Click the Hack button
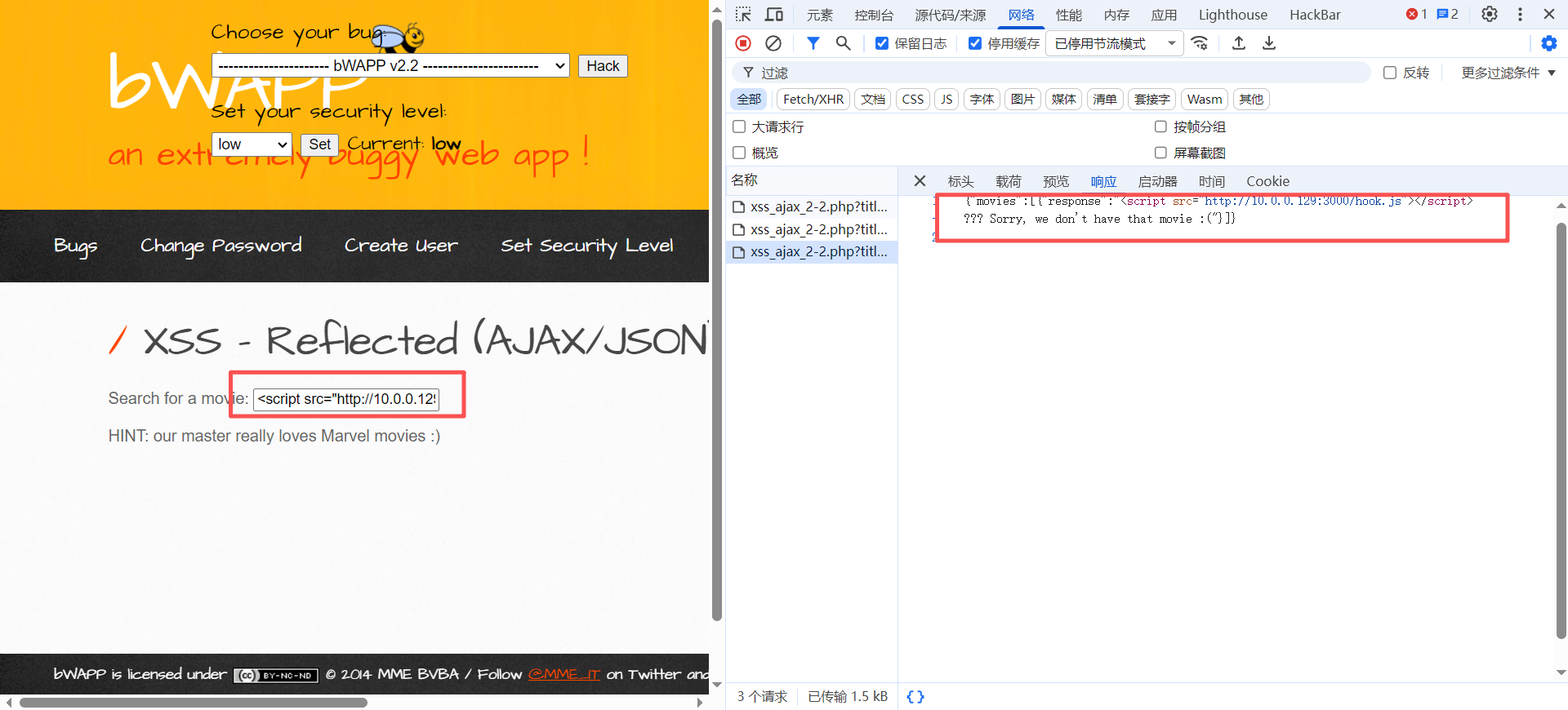The width and height of the screenshot is (1568, 710). (x=603, y=66)
